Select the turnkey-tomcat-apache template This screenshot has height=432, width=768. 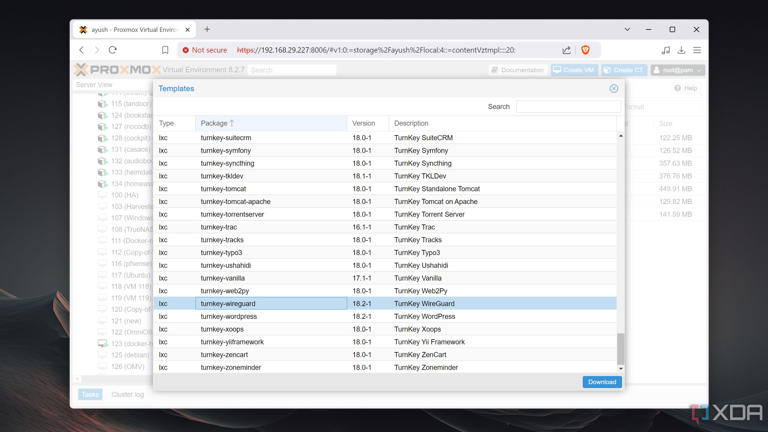pyautogui.click(x=385, y=201)
